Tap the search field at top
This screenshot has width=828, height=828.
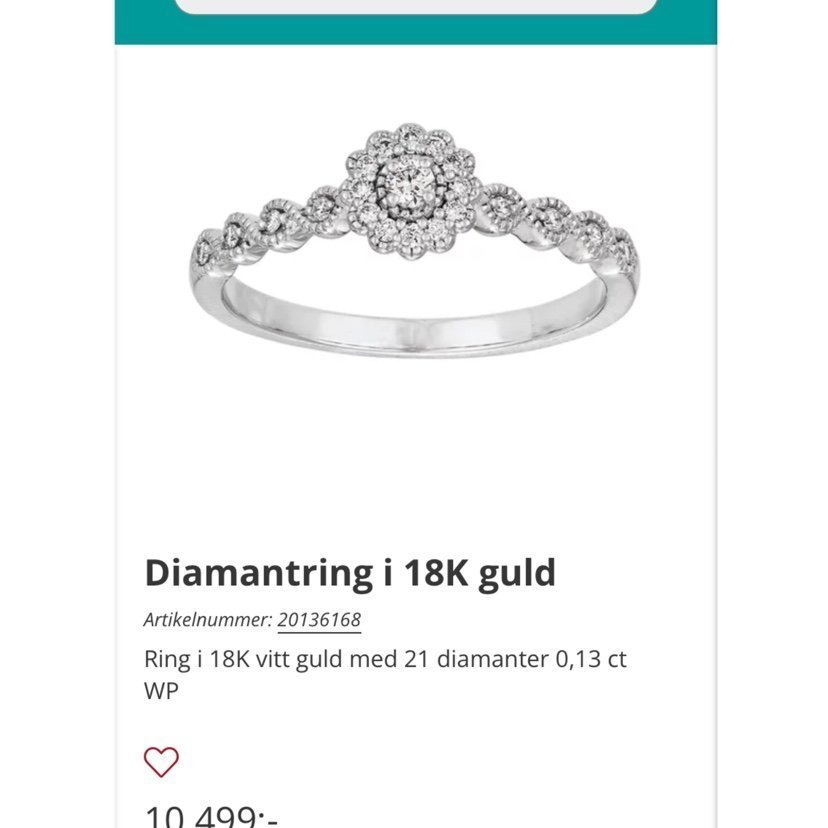(416, 6)
